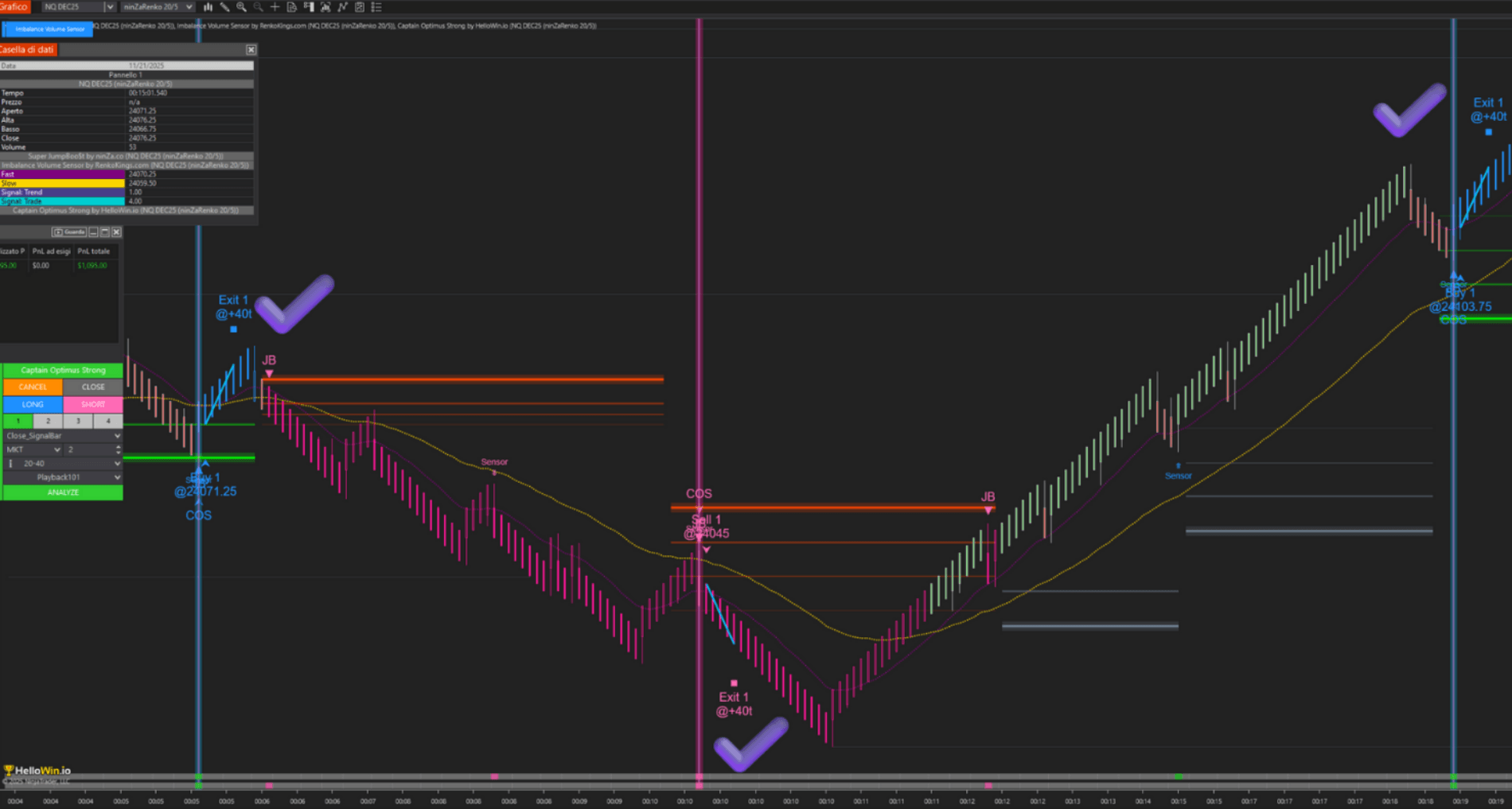The image size is (1512, 809).
Task: Zoom in with the magnifier plus icon
Action: coord(241,7)
